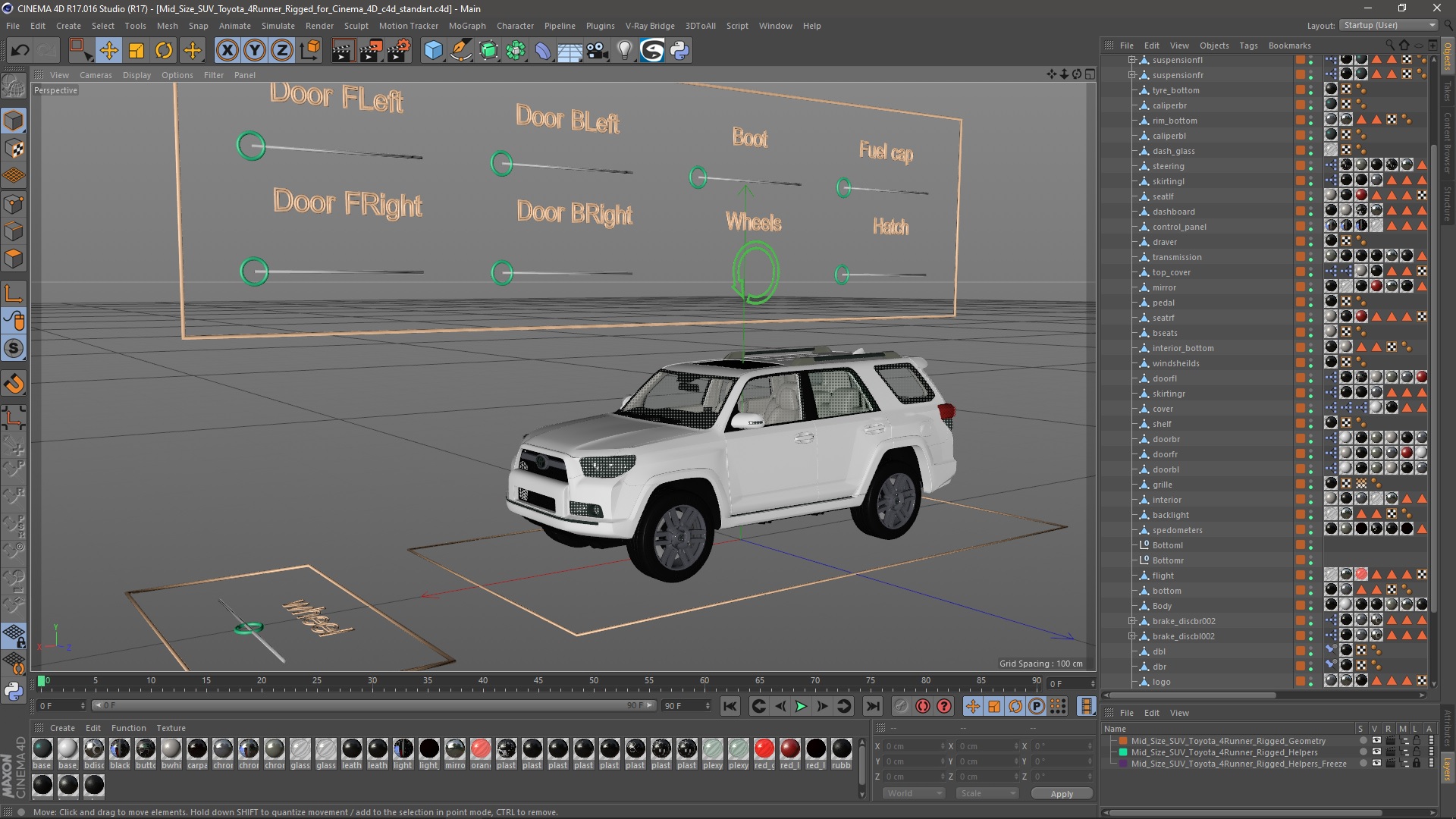Expand the suspensionfr object
1456x819 pixels.
(1131, 75)
